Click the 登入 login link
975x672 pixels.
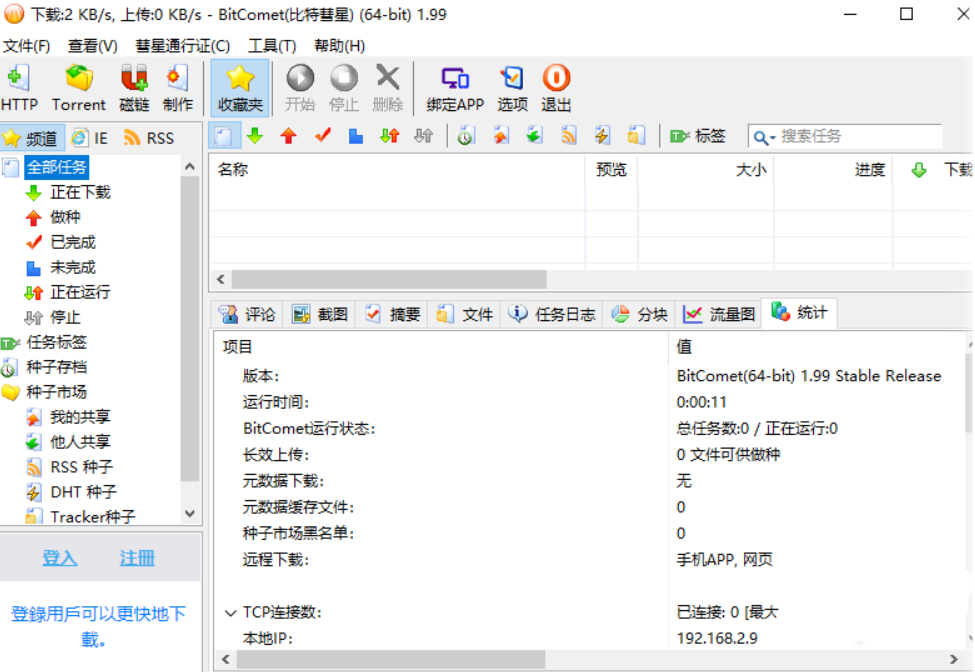(59, 558)
